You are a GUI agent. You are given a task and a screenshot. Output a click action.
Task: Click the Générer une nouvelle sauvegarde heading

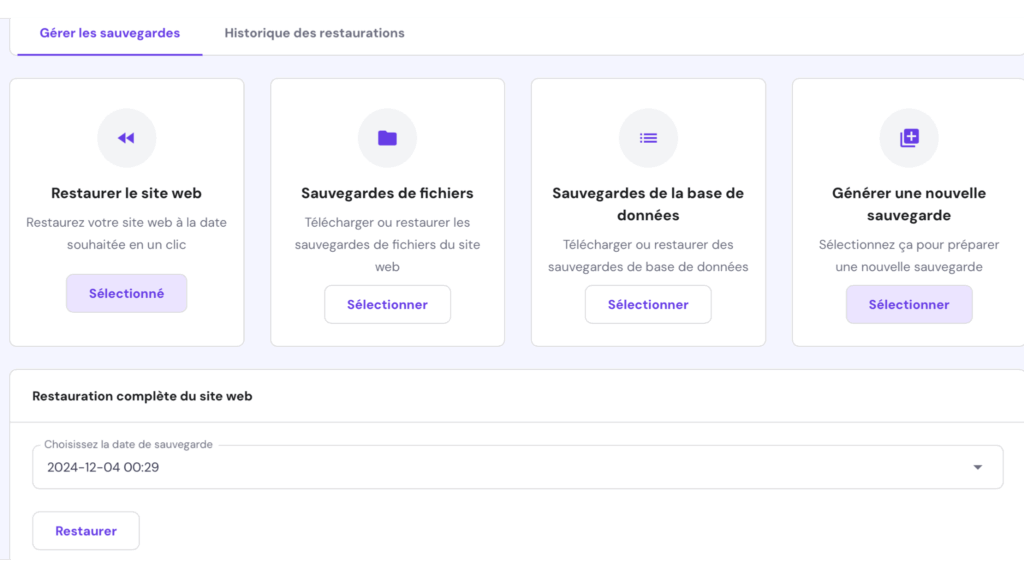(909, 204)
